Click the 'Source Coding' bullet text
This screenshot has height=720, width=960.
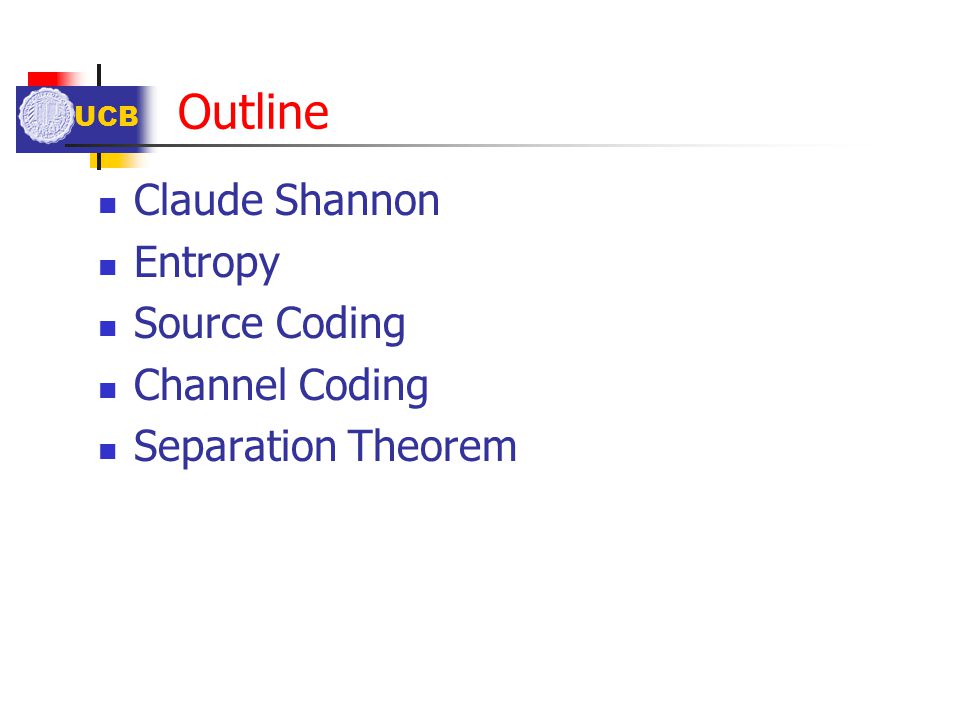(x=269, y=324)
